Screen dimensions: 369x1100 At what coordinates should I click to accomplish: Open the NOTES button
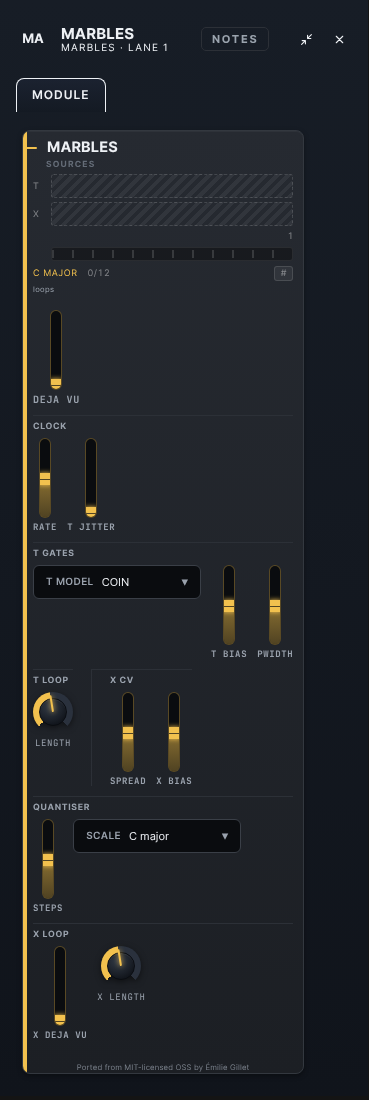click(235, 39)
